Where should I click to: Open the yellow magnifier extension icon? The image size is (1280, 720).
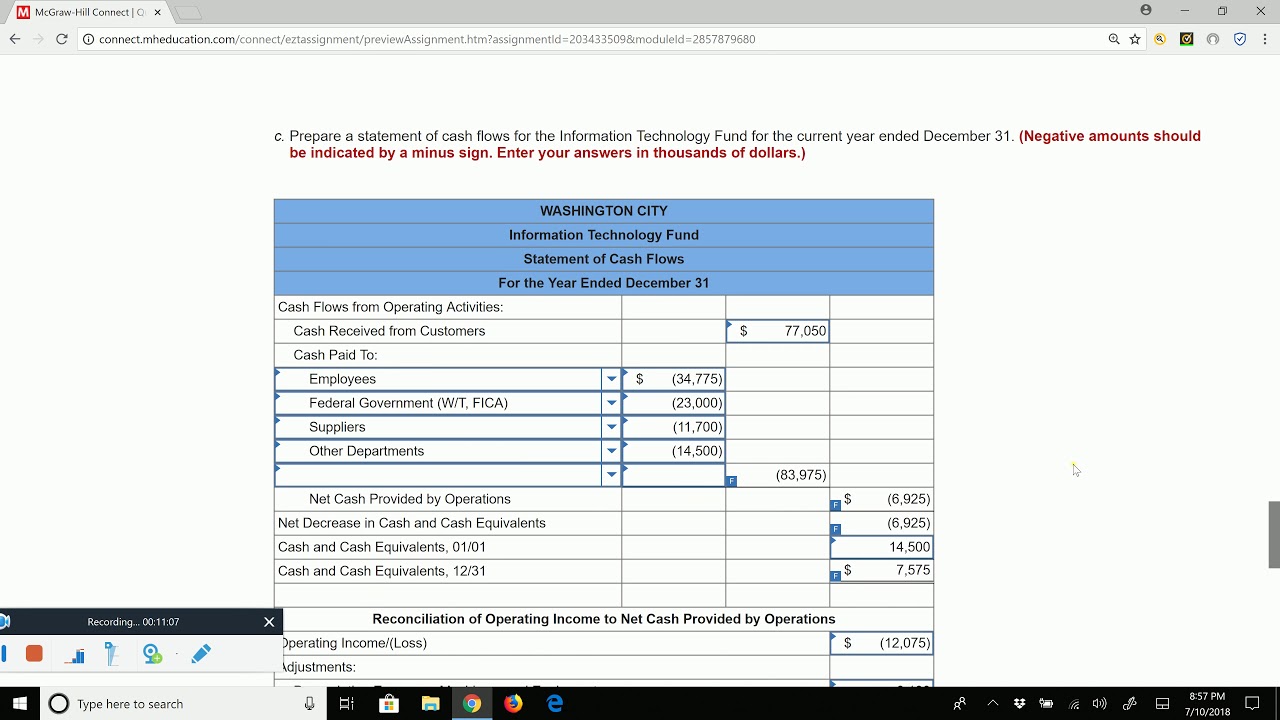[1160, 39]
